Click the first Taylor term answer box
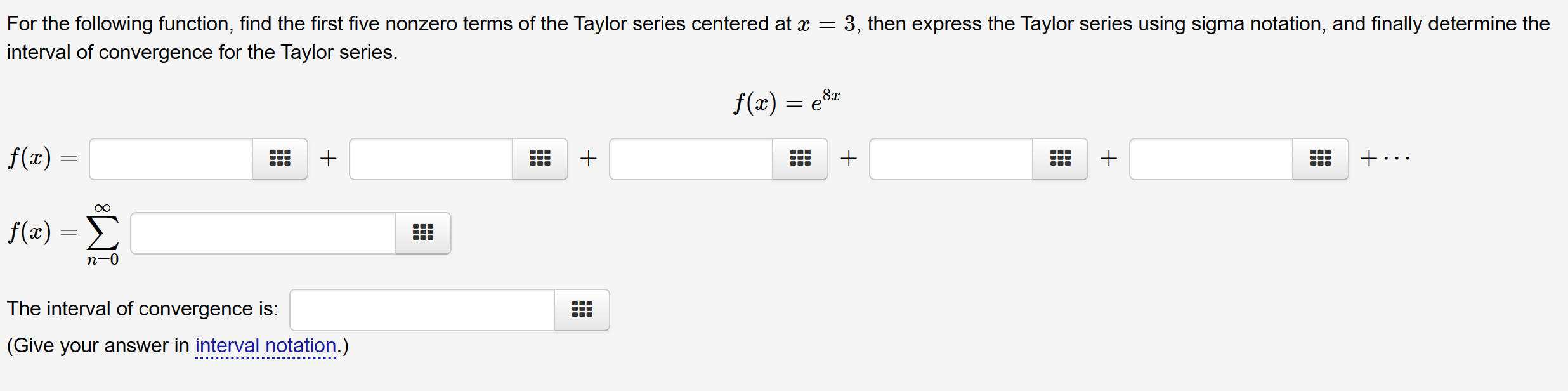1568x391 pixels. (170, 159)
